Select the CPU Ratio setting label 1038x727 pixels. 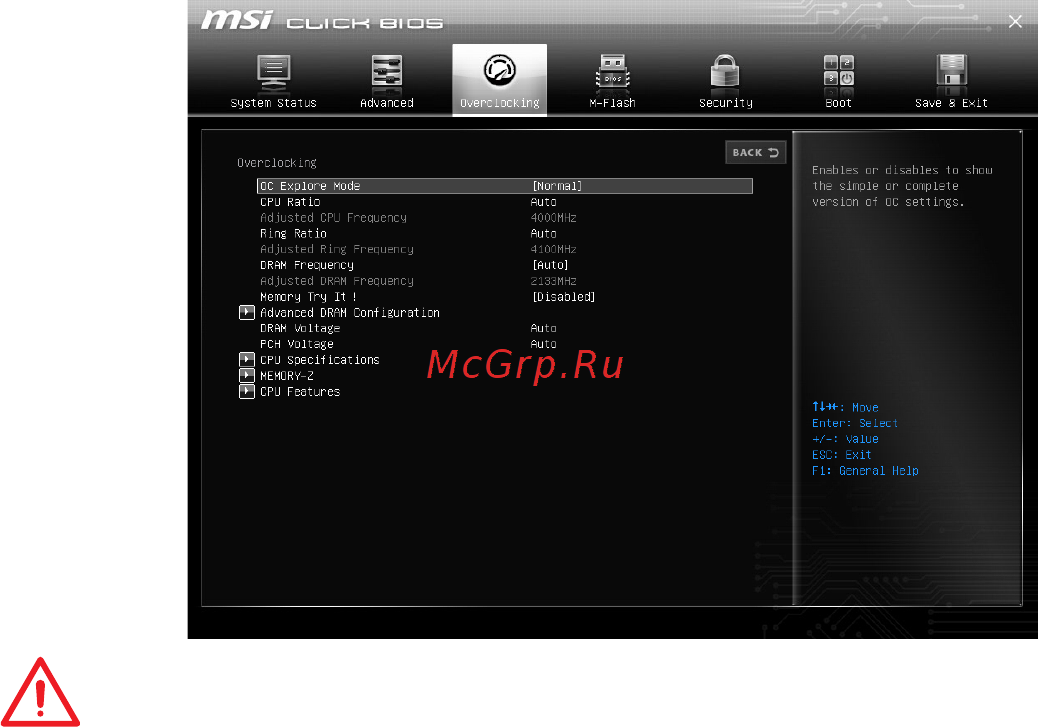click(x=290, y=202)
